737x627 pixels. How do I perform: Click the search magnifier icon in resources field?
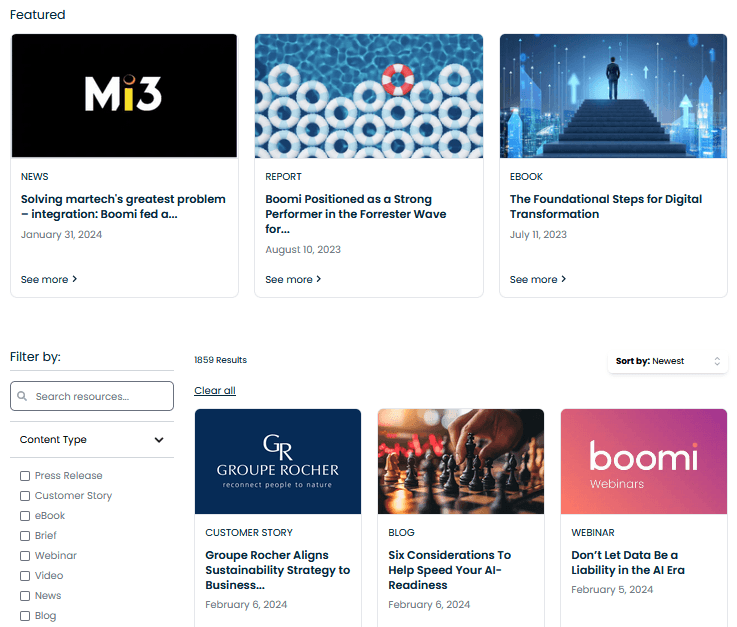(x=22, y=396)
